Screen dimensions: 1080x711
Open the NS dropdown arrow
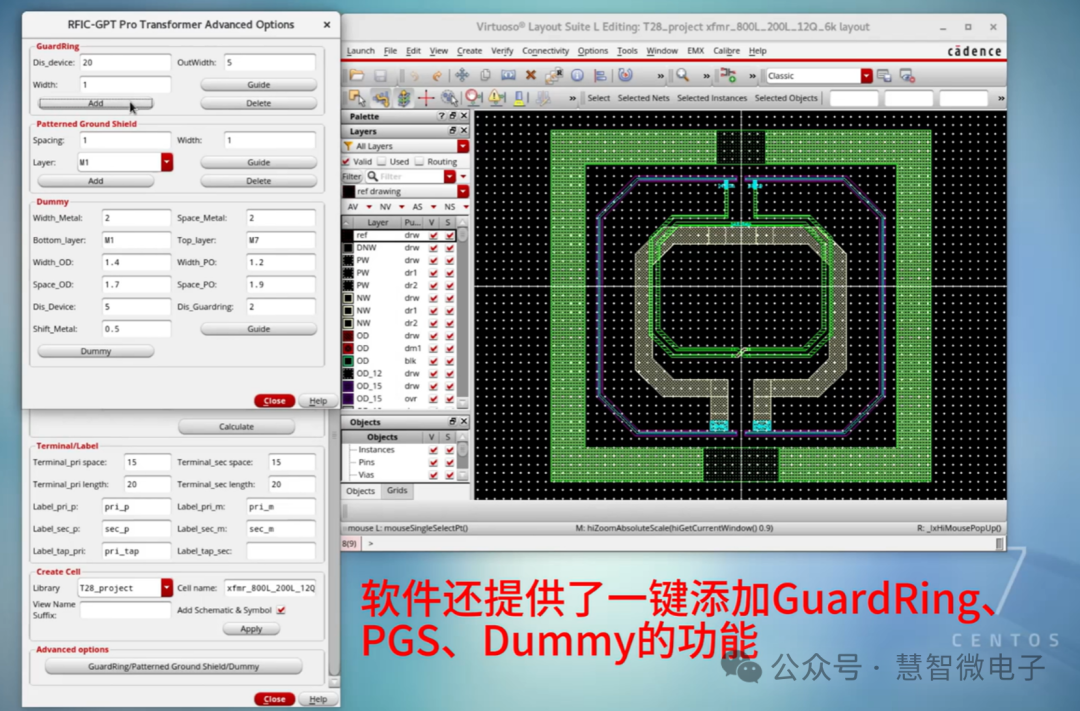click(466, 207)
